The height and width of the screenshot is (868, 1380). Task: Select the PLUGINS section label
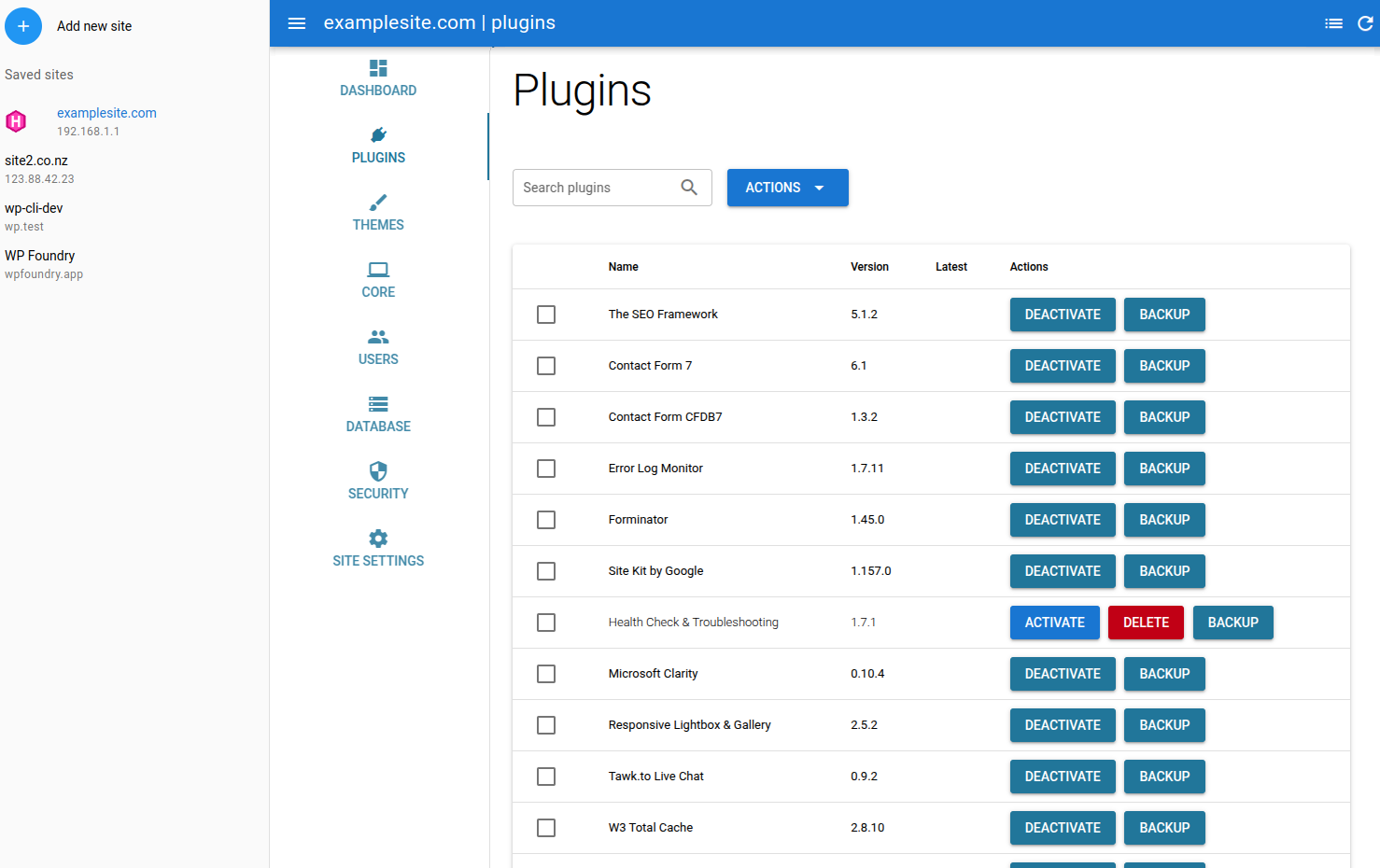coord(378,158)
